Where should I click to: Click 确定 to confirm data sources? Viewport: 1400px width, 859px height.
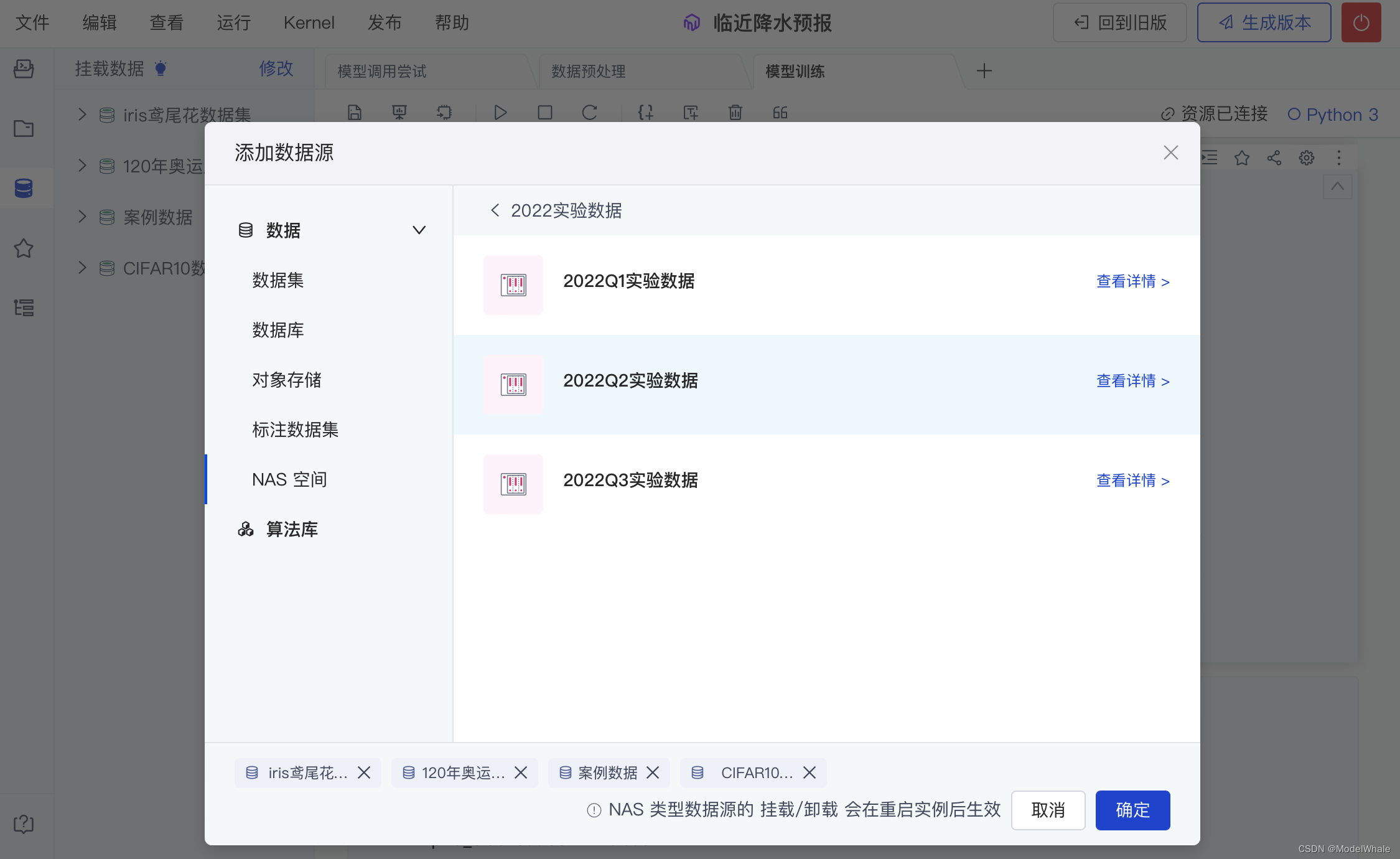[x=1132, y=810]
